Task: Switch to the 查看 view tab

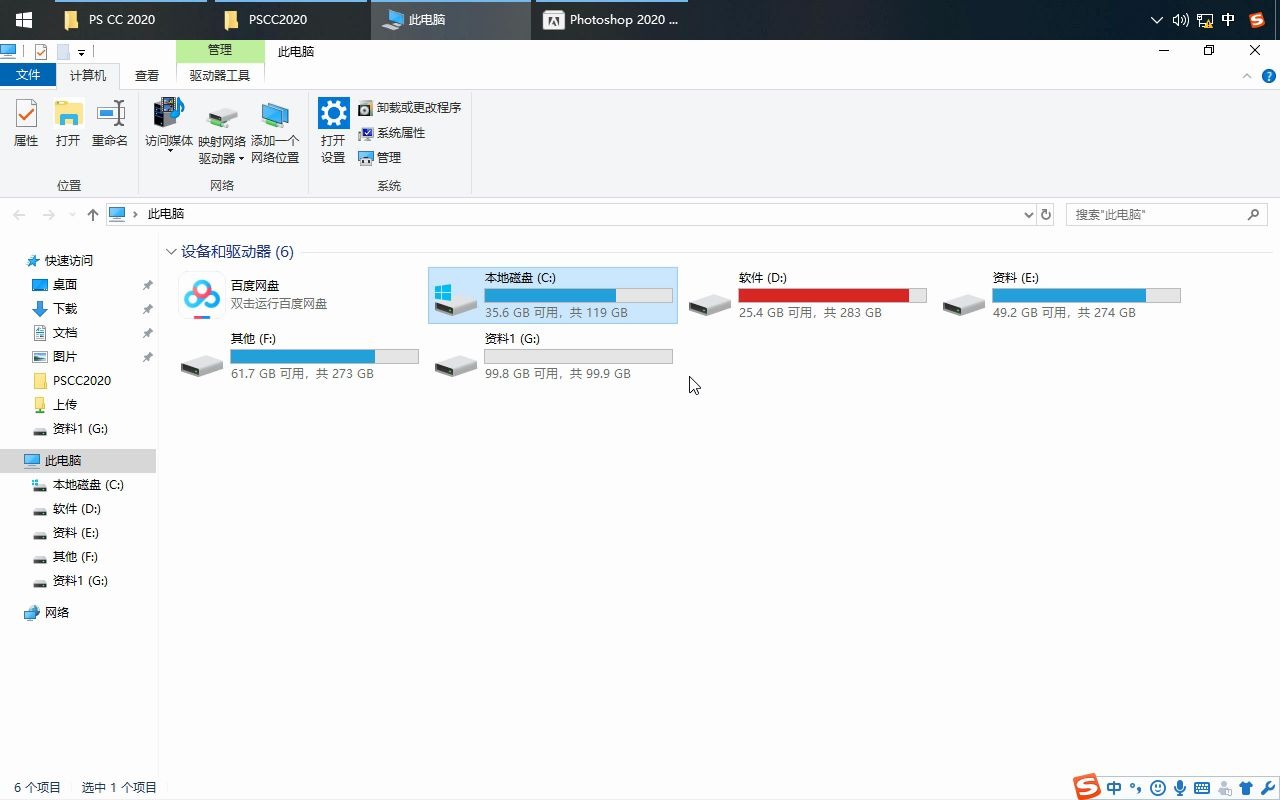Action: point(147,76)
